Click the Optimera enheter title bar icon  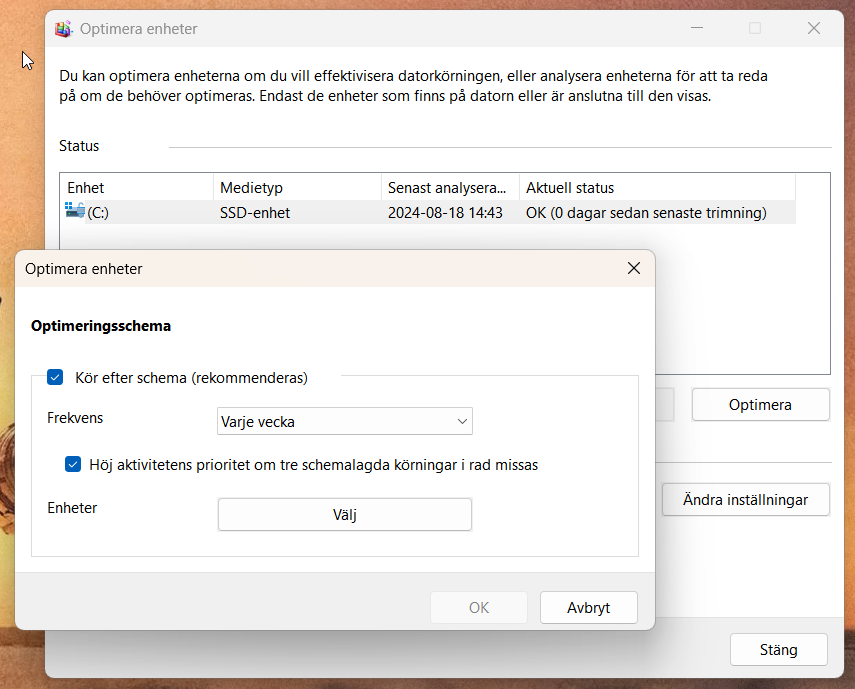(x=62, y=29)
